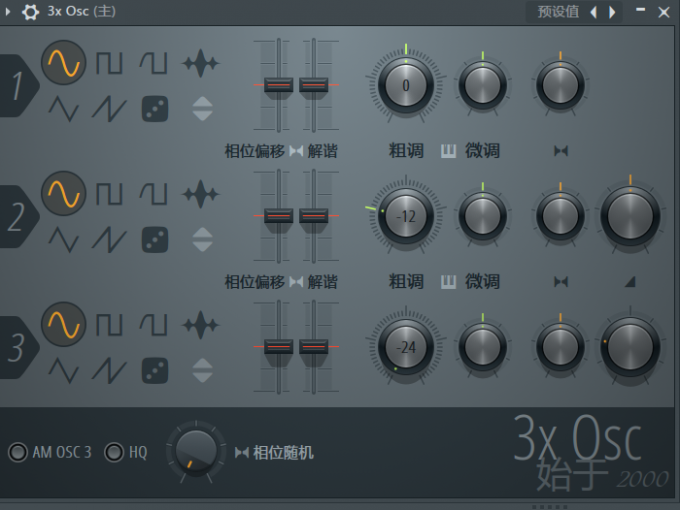Click 微调 label under oscillator 2
Viewport: 680px width, 510px height.
[482, 281]
